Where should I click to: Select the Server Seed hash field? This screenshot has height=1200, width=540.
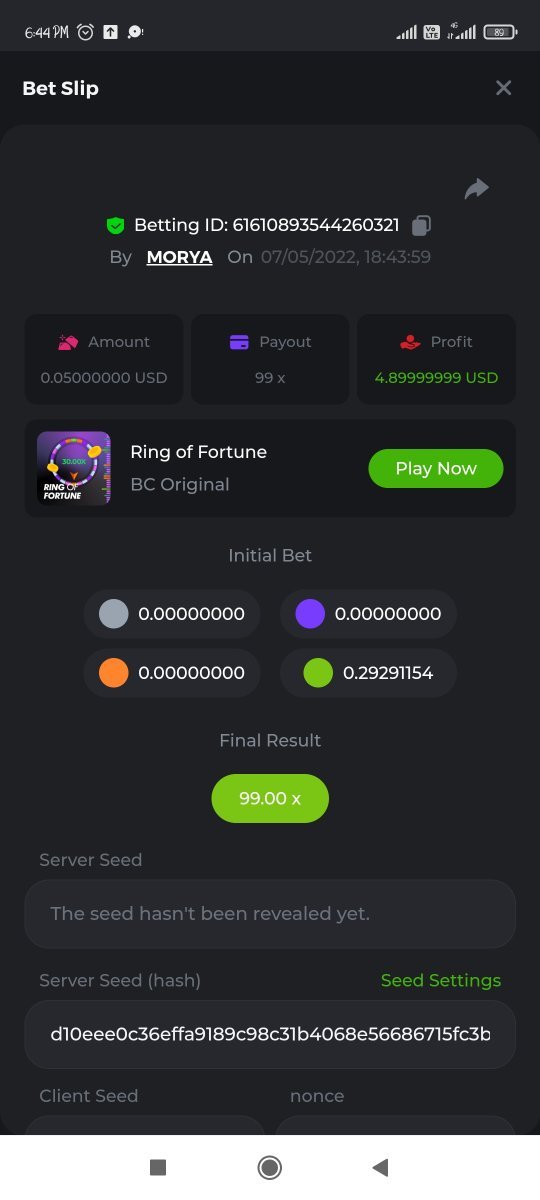pyautogui.click(x=270, y=1034)
